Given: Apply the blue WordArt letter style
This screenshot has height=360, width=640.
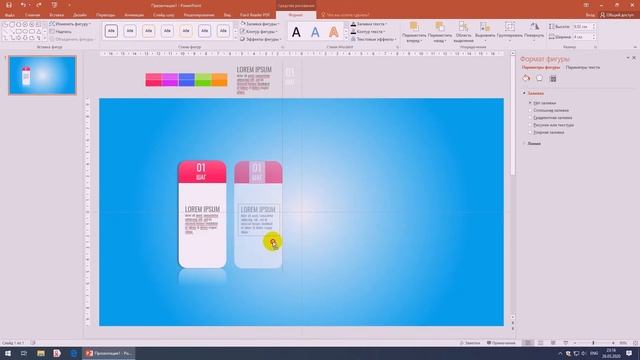Looking at the screenshot, I should click(x=315, y=32).
